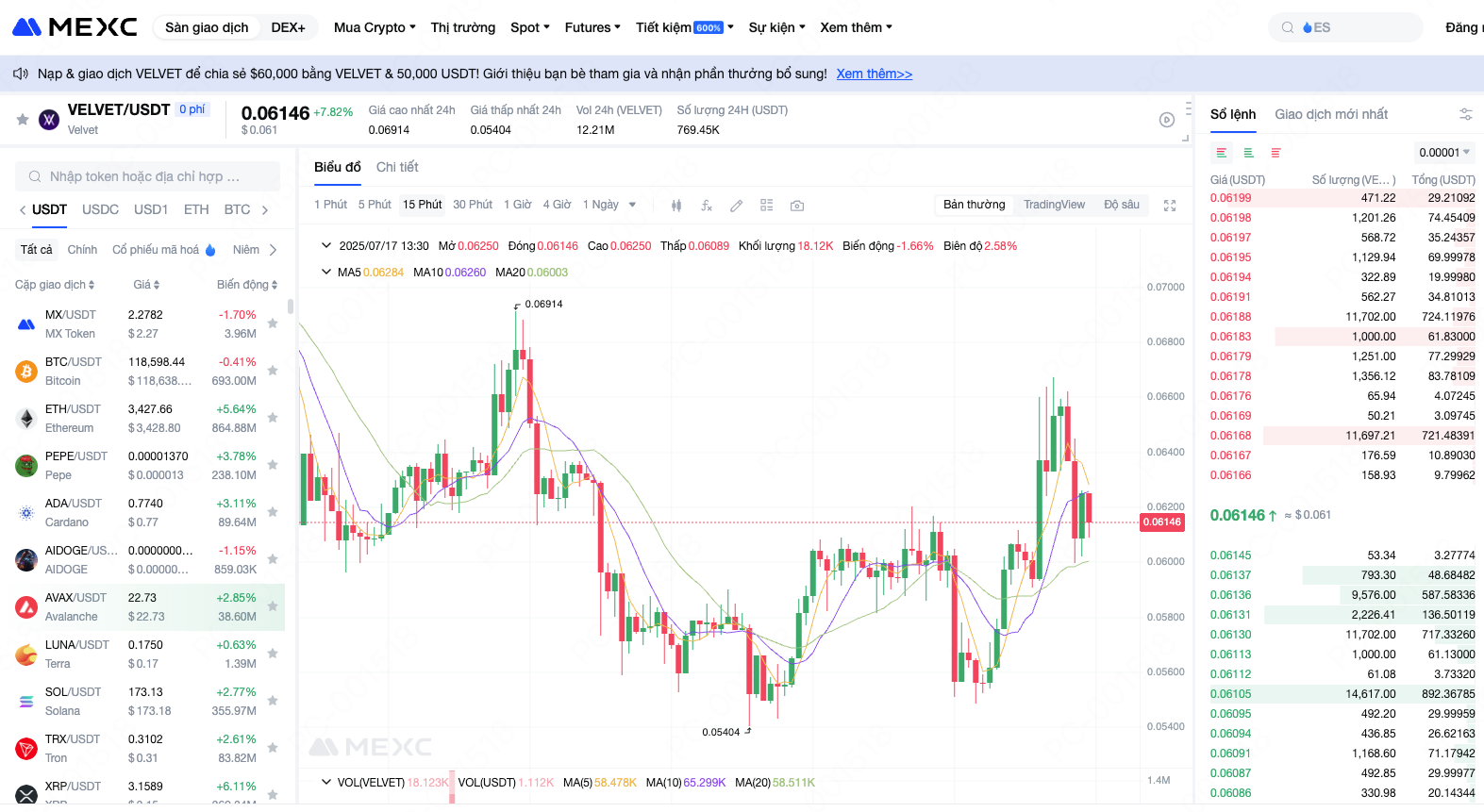Favorite the BTC/USDT pair star
This screenshot has width=1484, height=812.
point(273,371)
